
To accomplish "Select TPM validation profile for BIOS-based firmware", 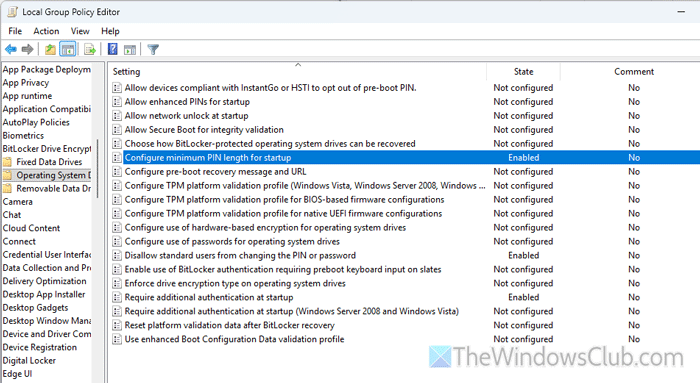I will 284,200.
